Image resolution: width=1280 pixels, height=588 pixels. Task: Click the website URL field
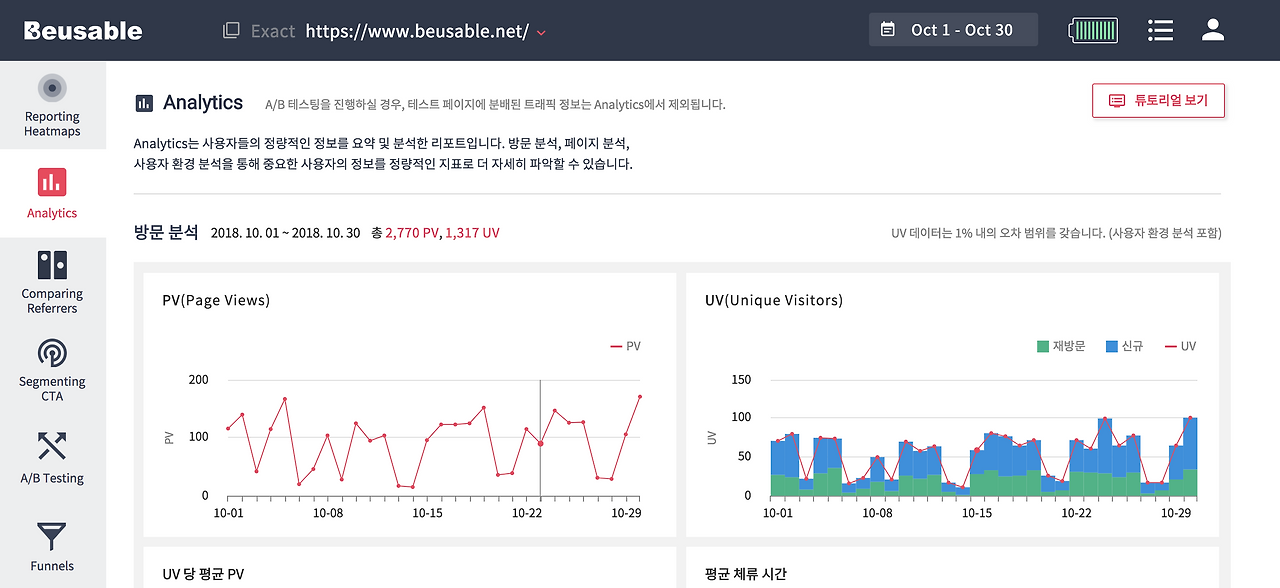(x=416, y=31)
